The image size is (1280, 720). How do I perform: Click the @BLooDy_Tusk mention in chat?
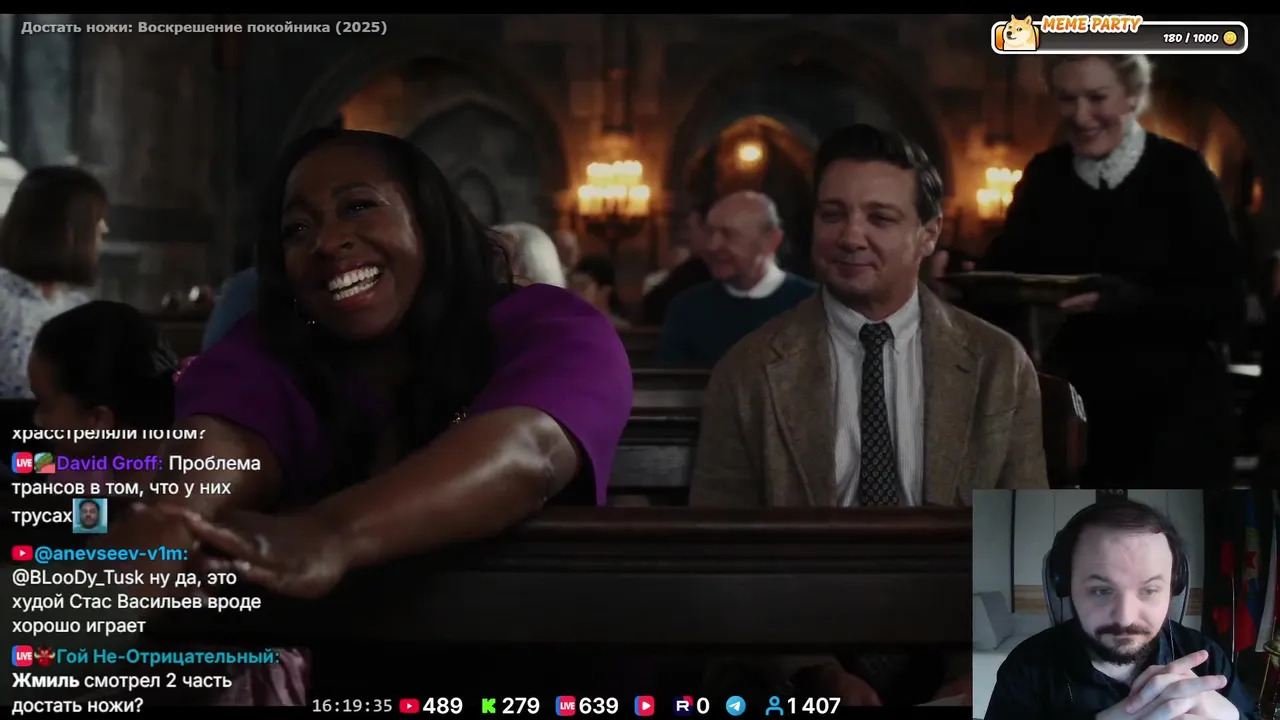(78, 577)
